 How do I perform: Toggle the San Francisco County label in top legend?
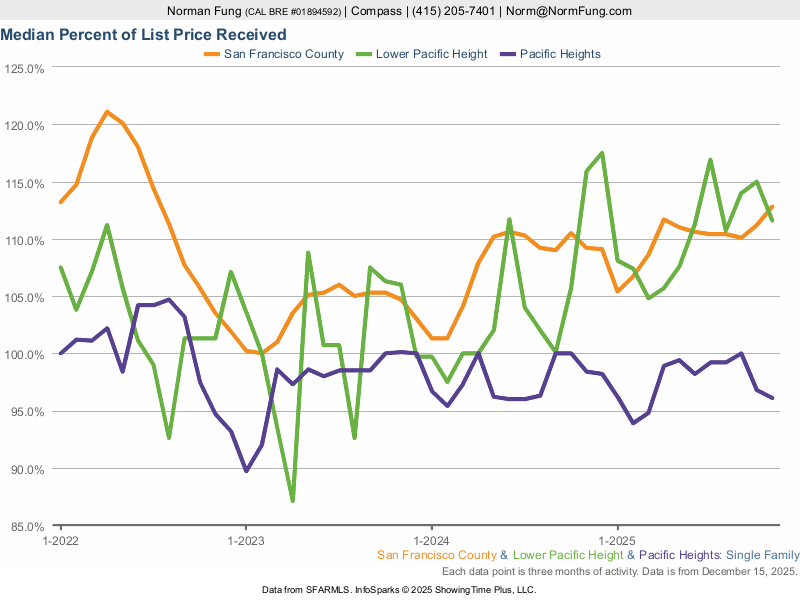point(284,54)
